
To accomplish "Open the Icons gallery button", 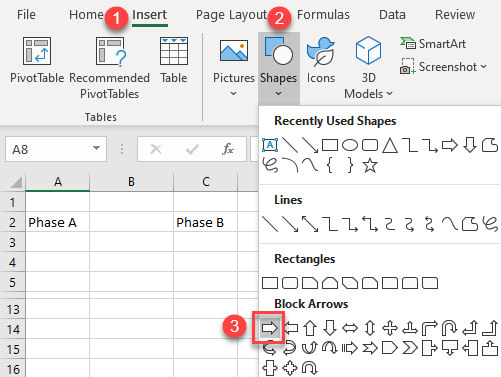I will pyautogui.click(x=321, y=60).
